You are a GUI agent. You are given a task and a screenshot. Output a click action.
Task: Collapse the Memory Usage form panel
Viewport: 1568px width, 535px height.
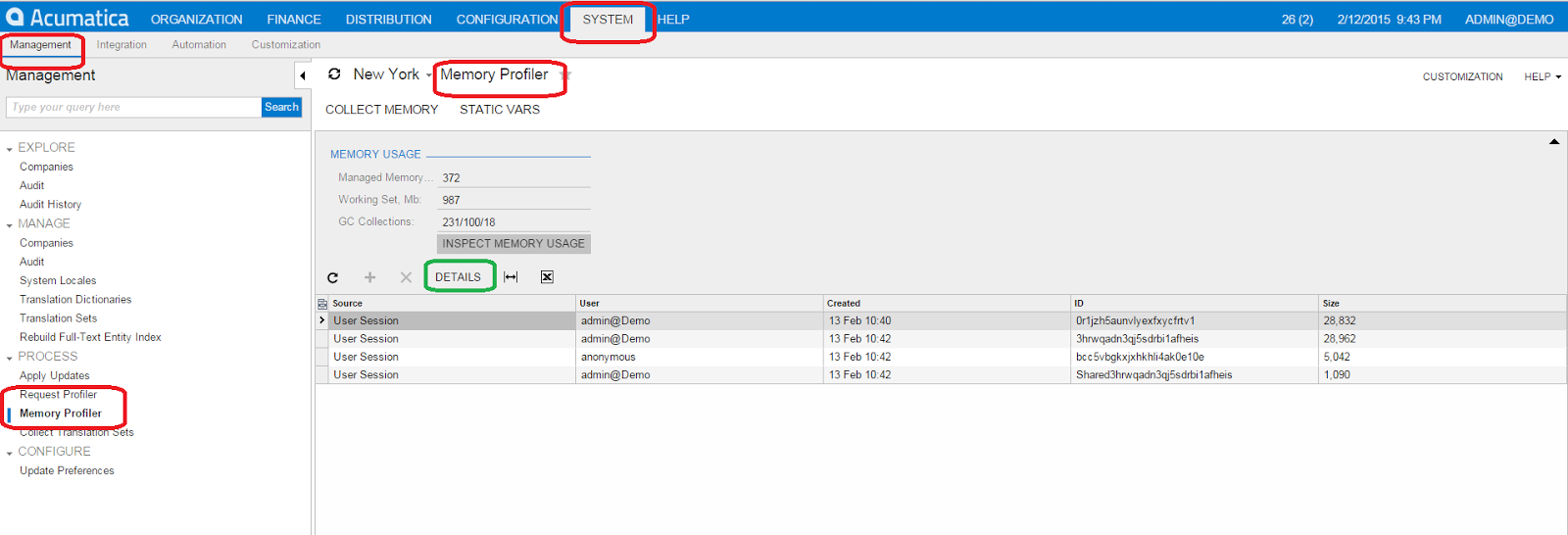click(1553, 142)
